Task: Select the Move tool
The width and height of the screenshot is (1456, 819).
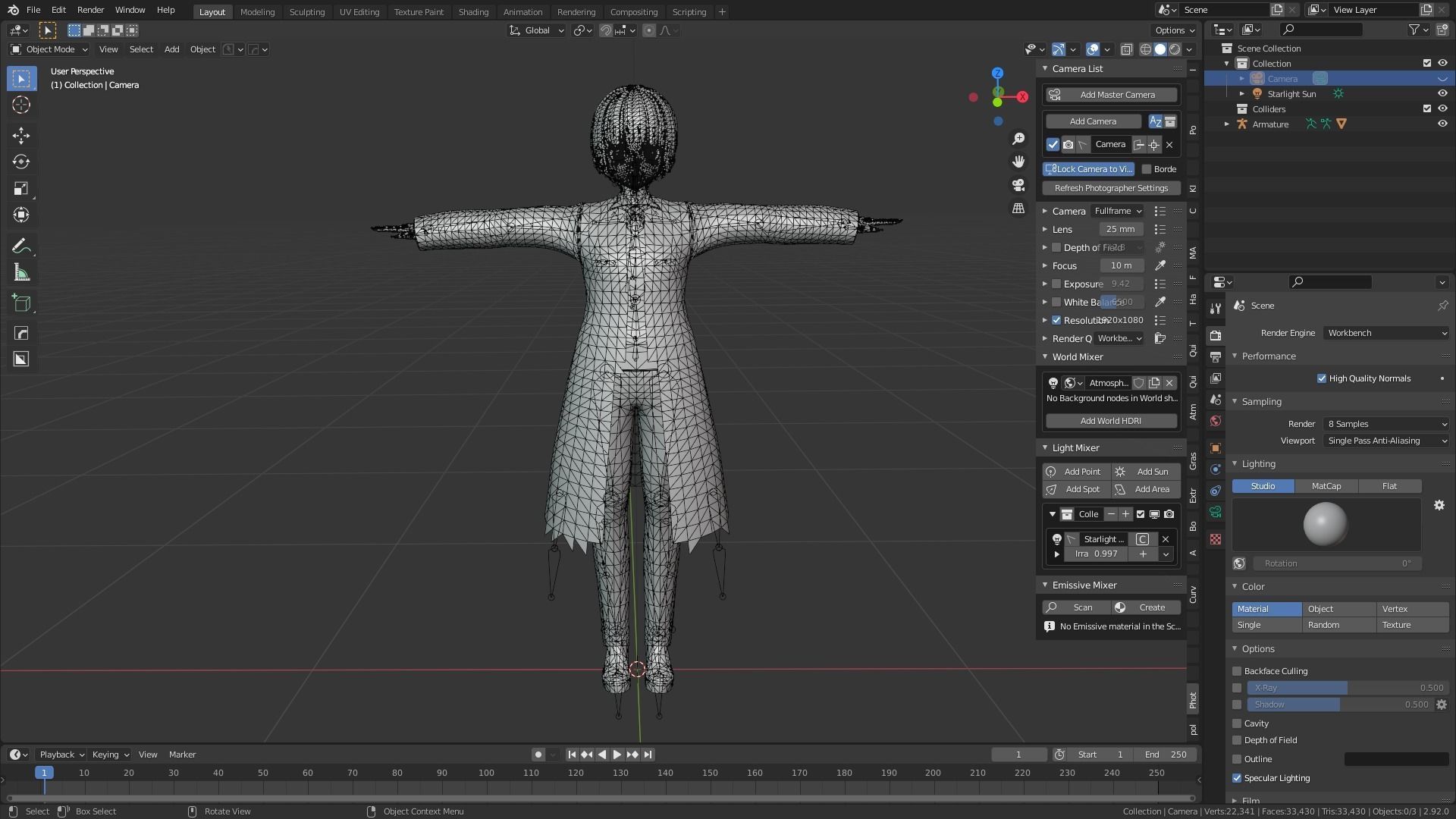Action: 21,136
